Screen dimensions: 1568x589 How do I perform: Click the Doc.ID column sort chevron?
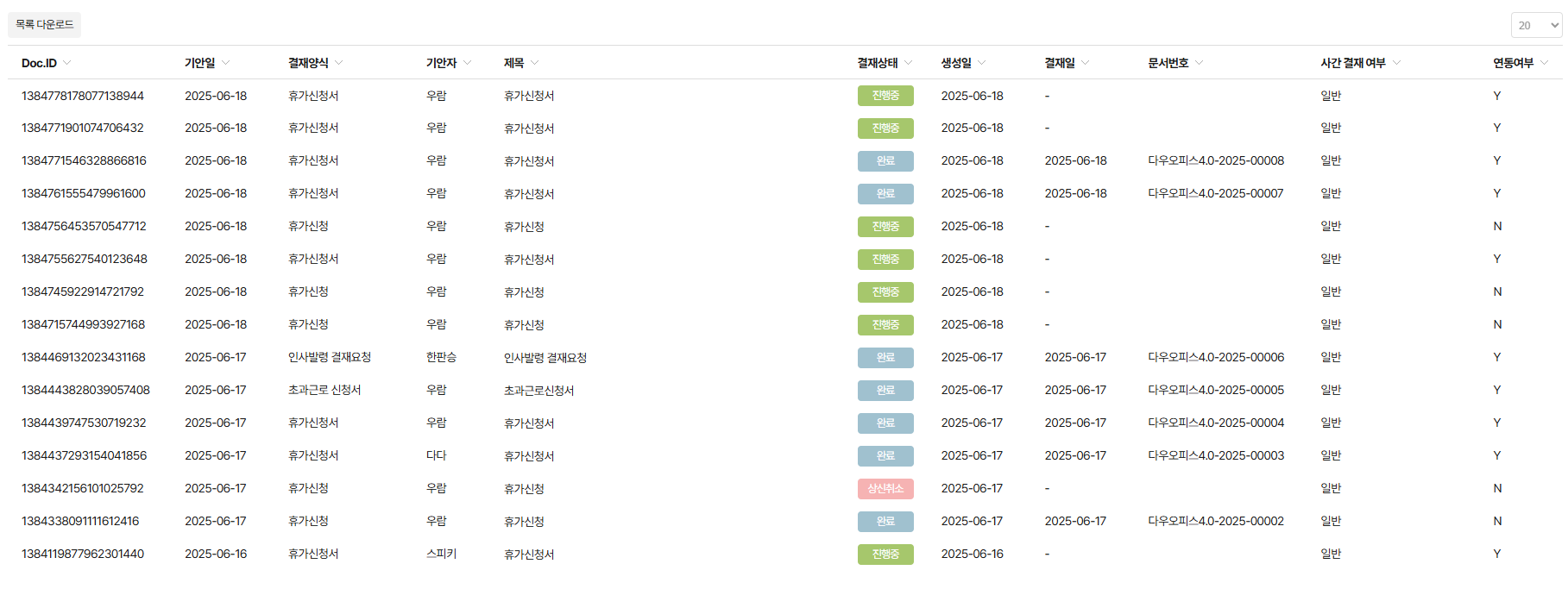pos(67,63)
